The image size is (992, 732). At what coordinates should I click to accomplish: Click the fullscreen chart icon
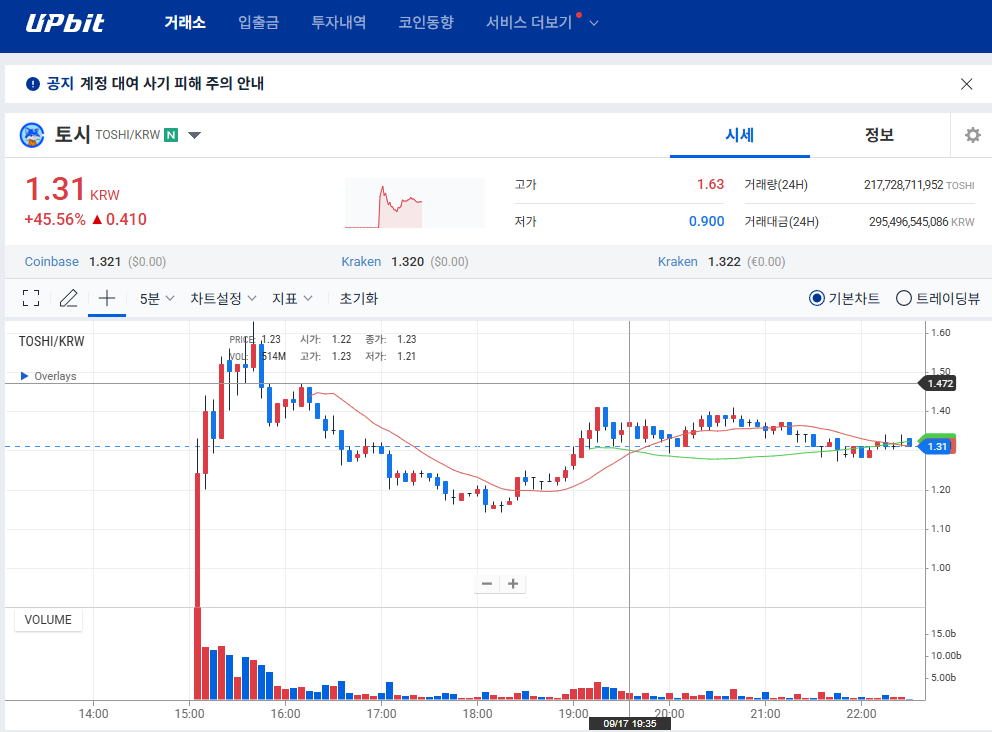tap(31, 298)
